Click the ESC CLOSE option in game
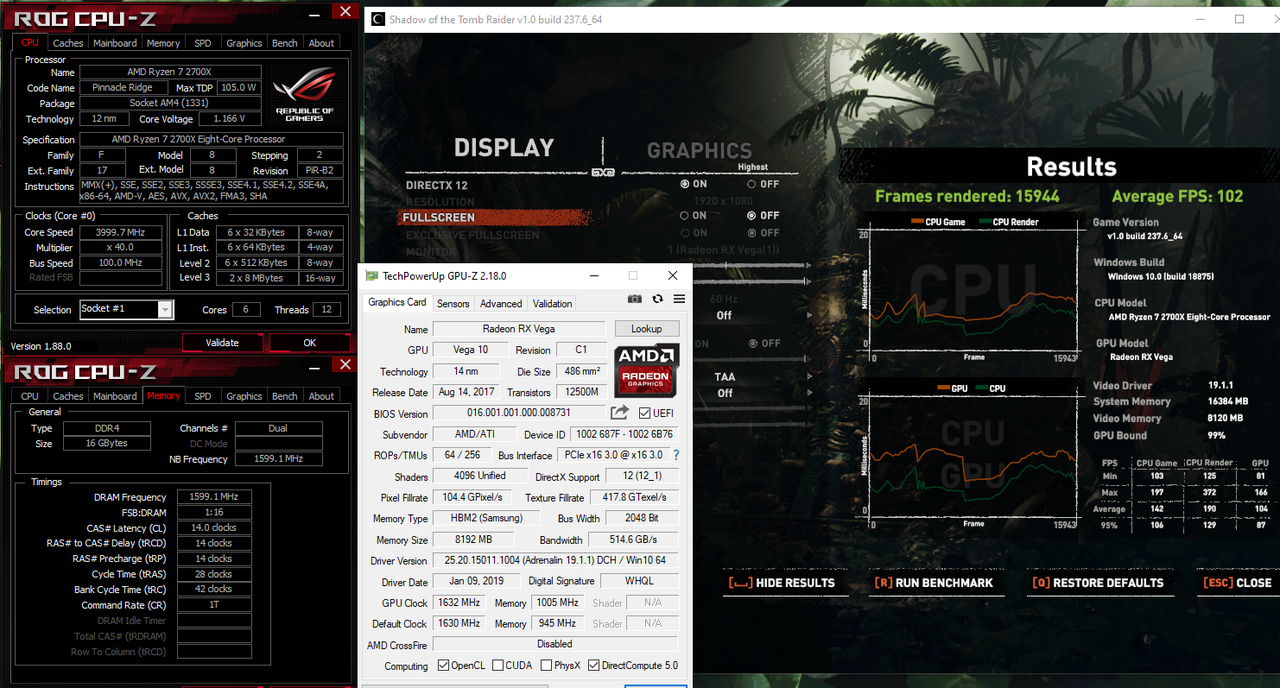 1237,583
